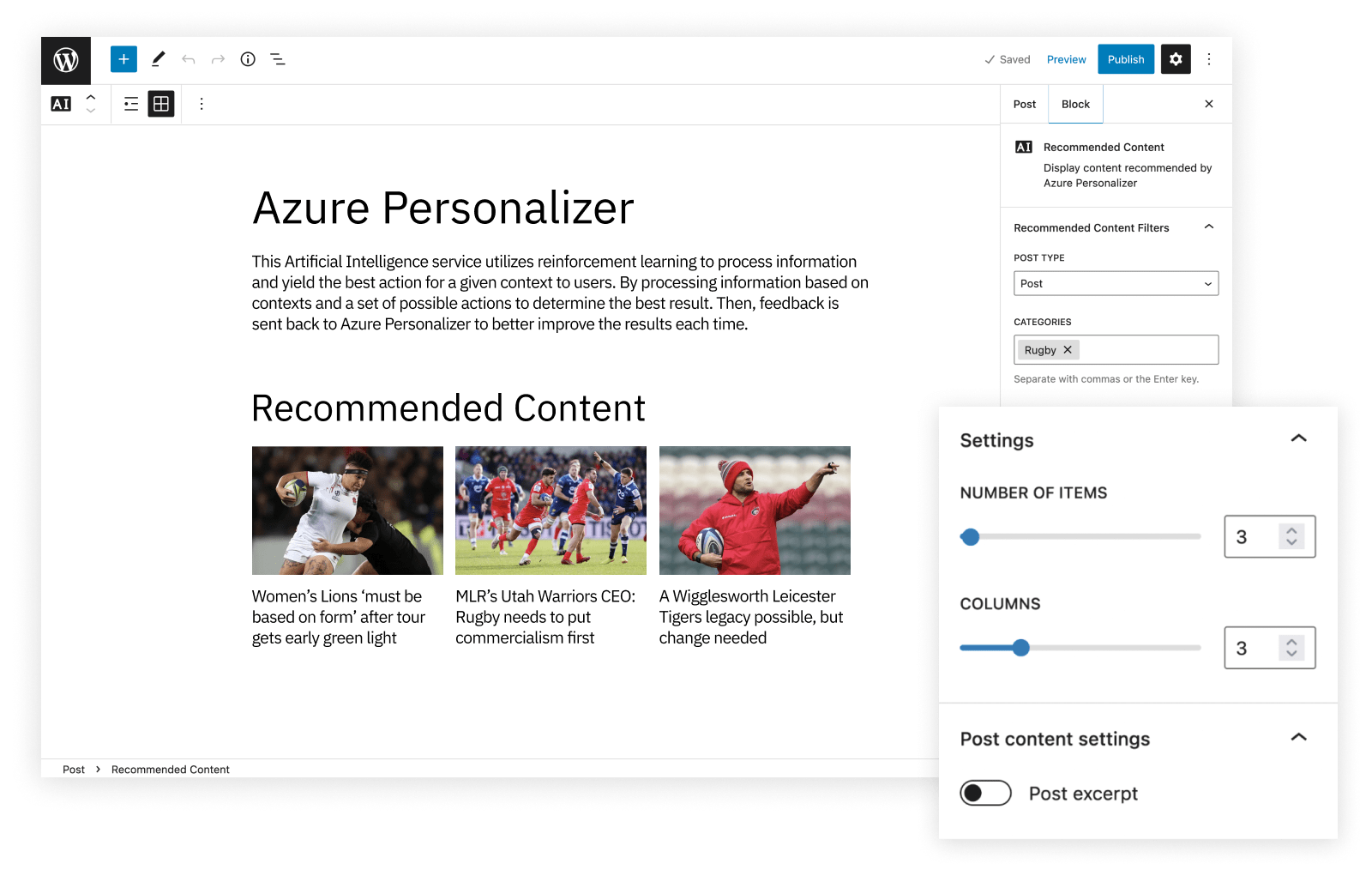
Task: Click the Redo arrow
Action: pyautogui.click(x=218, y=59)
